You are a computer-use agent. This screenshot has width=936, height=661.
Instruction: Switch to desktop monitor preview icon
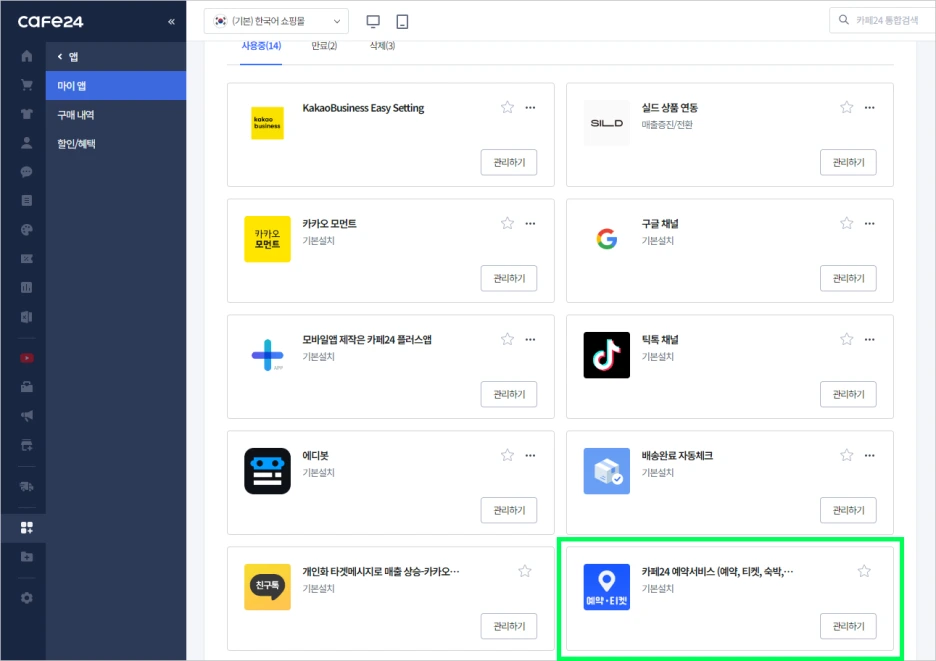coord(373,21)
